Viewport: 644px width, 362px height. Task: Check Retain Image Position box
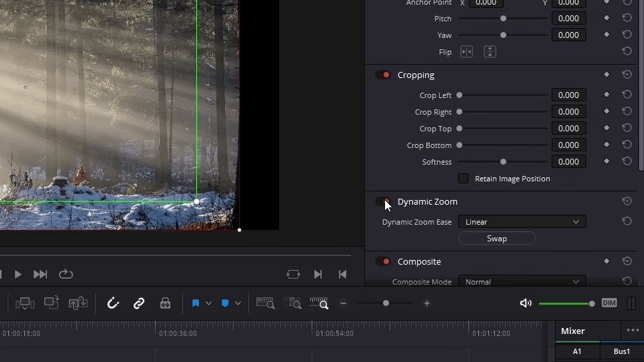tap(463, 179)
